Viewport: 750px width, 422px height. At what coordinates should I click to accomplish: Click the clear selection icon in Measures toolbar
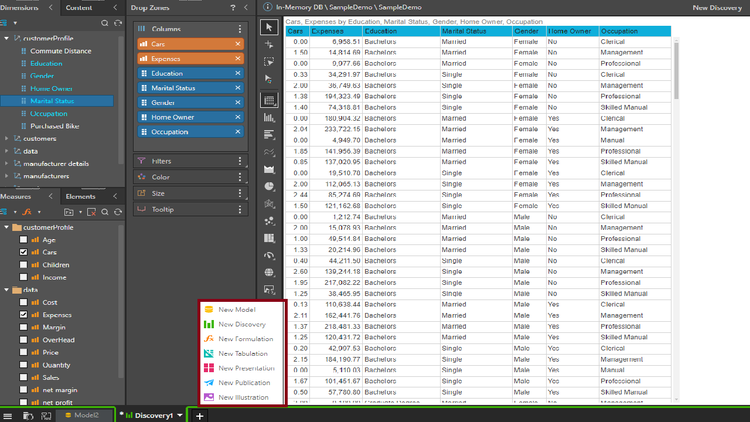pos(91,212)
